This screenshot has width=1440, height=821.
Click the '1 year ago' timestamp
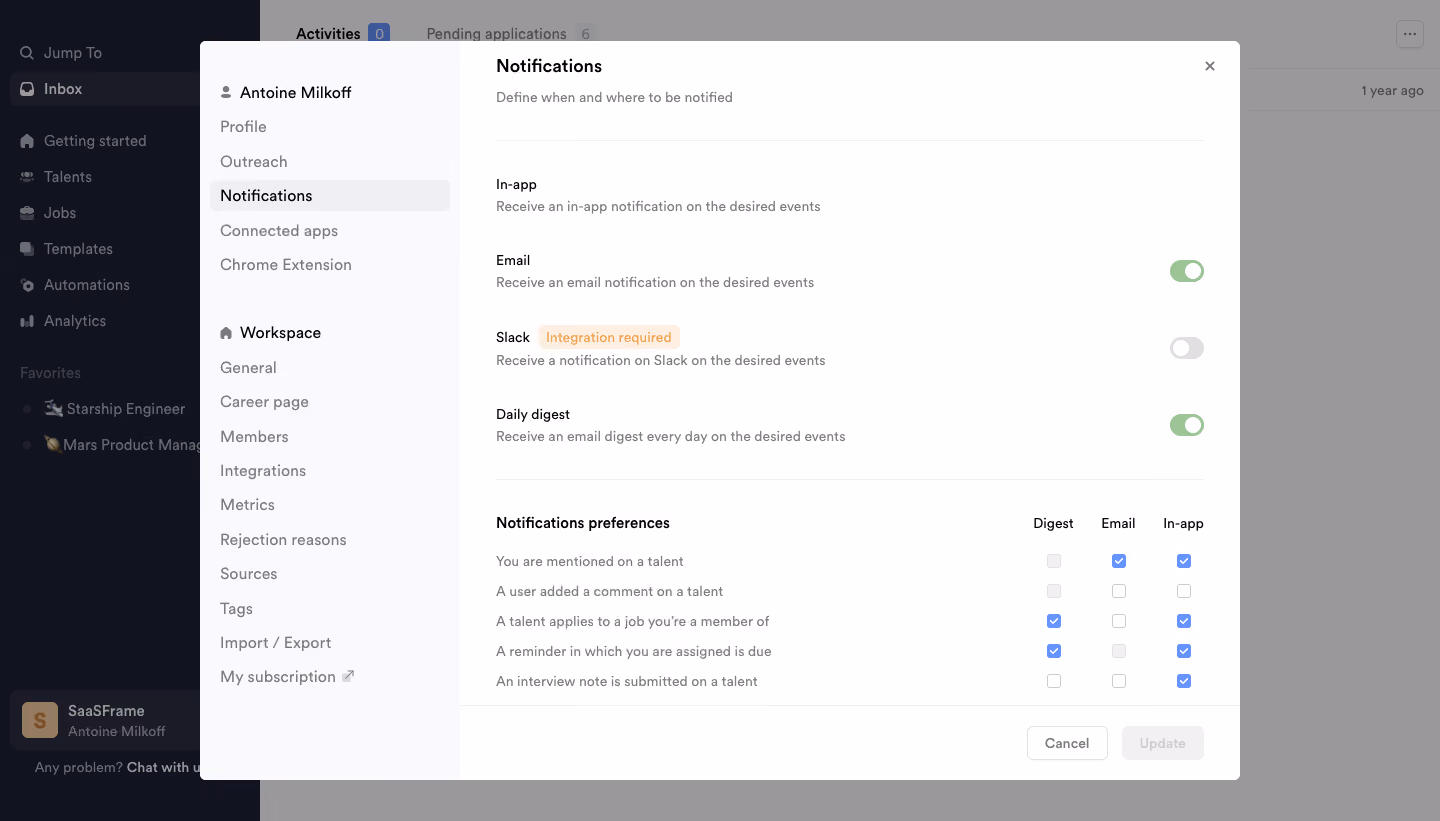click(1392, 90)
